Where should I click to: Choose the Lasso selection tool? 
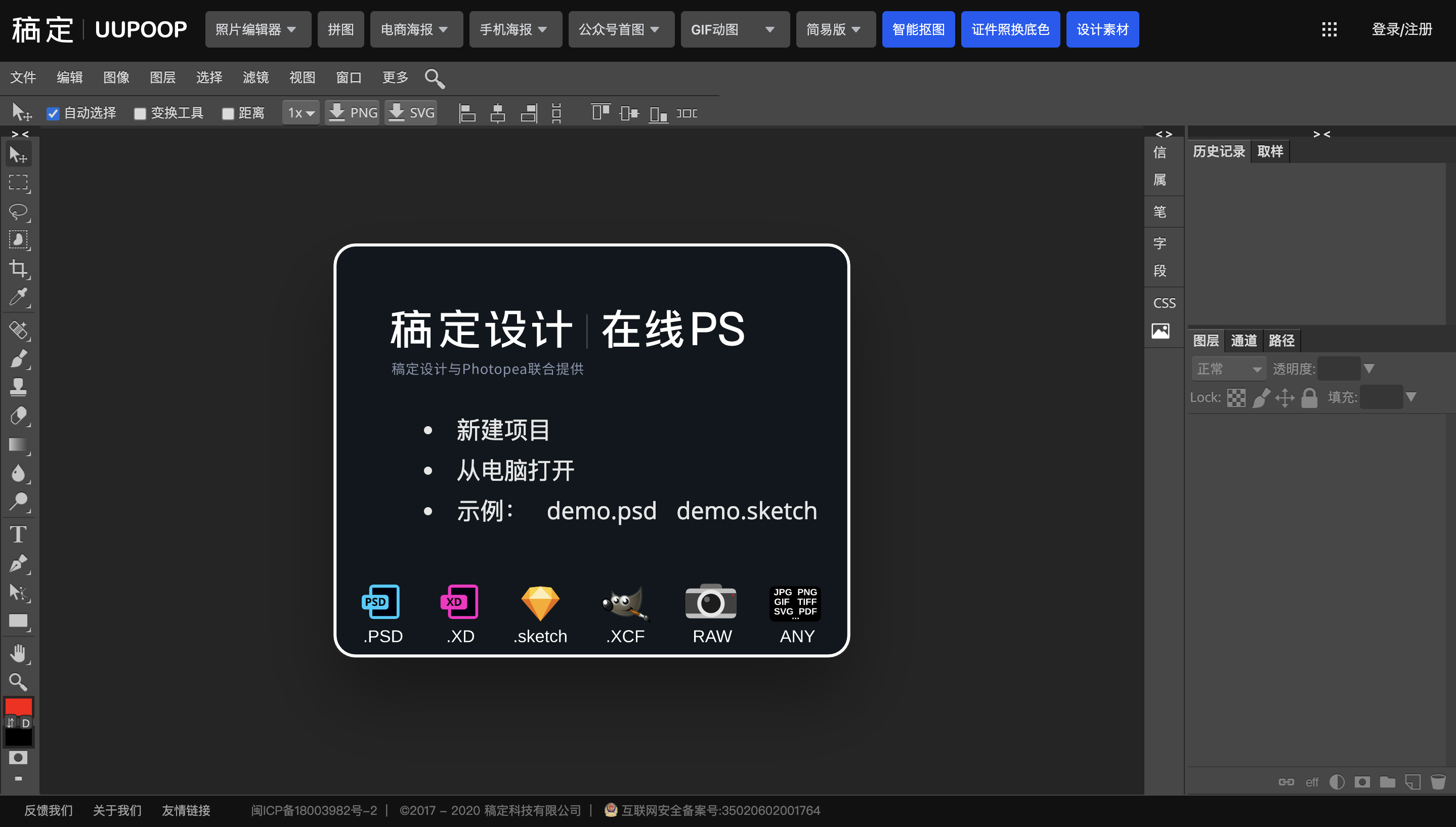(x=18, y=211)
